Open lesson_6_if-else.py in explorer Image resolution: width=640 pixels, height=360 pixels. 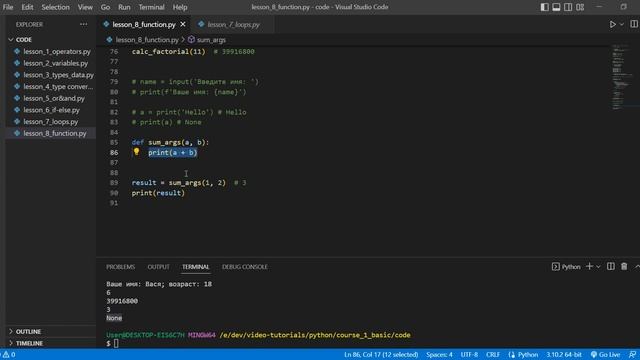51,110
